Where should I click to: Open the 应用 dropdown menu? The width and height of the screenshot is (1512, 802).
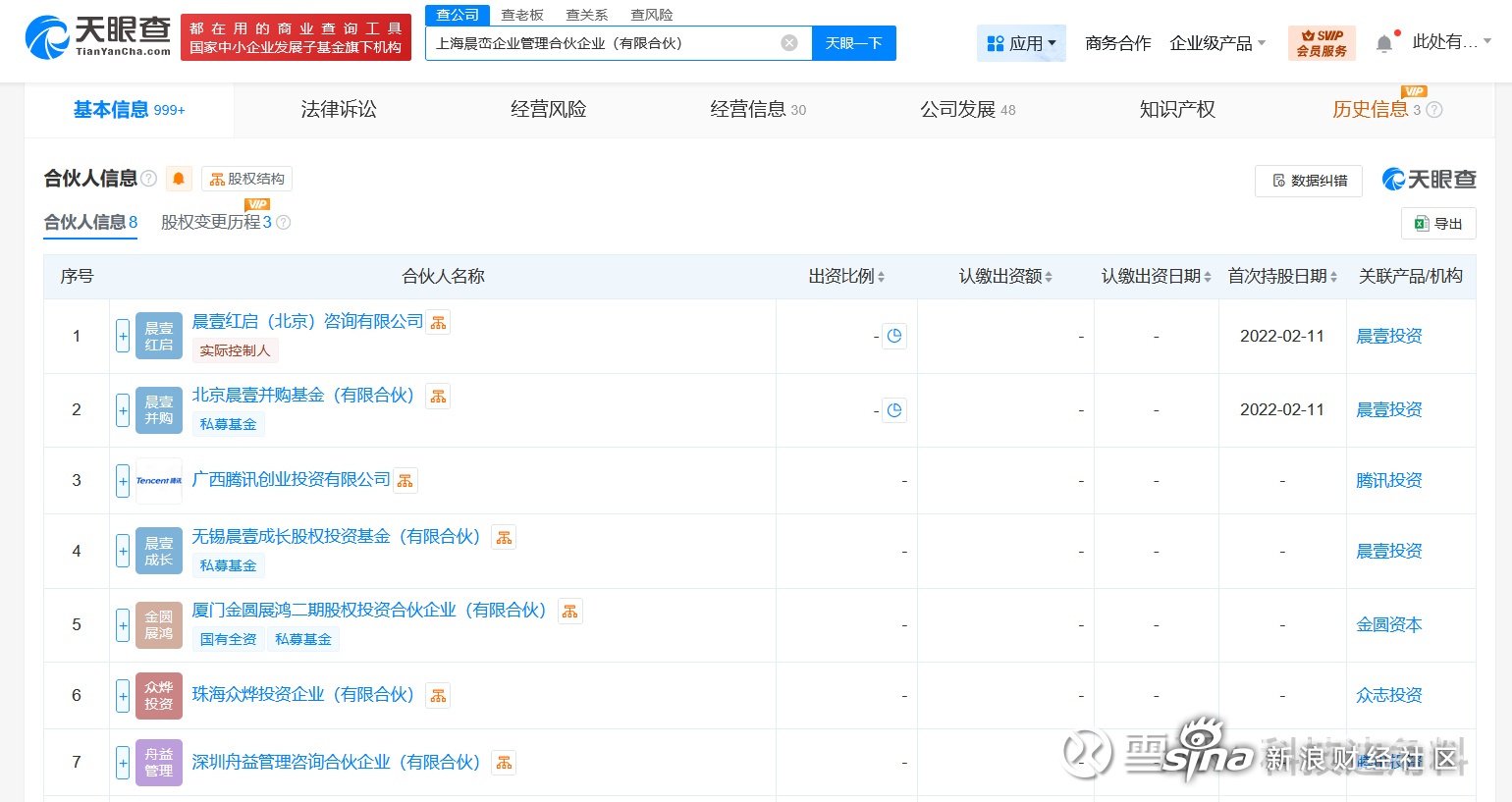[1021, 43]
